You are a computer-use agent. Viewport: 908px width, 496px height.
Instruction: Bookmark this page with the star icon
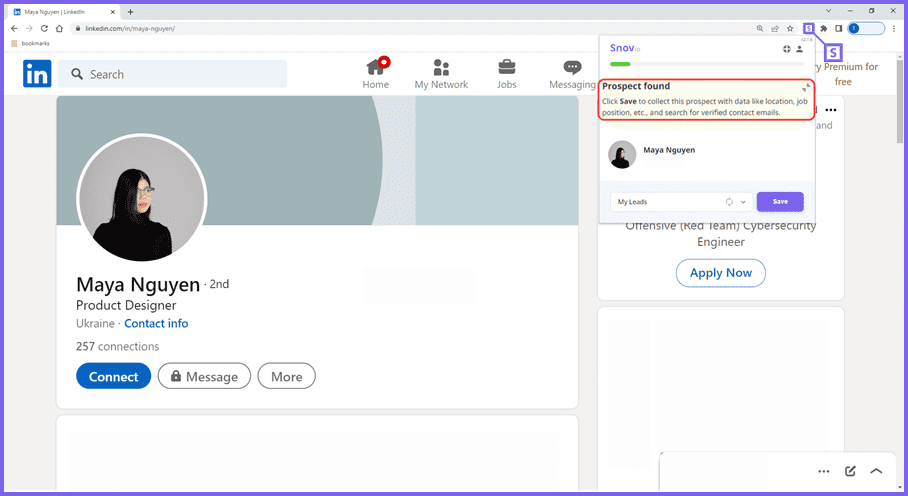789,28
